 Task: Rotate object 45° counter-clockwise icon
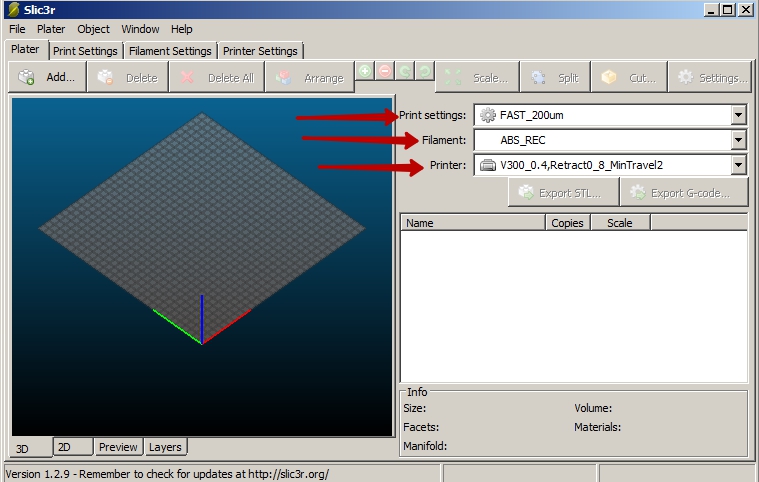pos(405,71)
